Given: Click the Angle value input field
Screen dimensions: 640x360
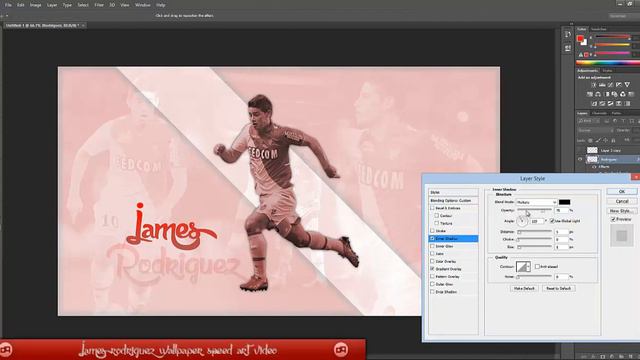Looking at the screenshot, I should pyautogui.click(x=537, y=221).
